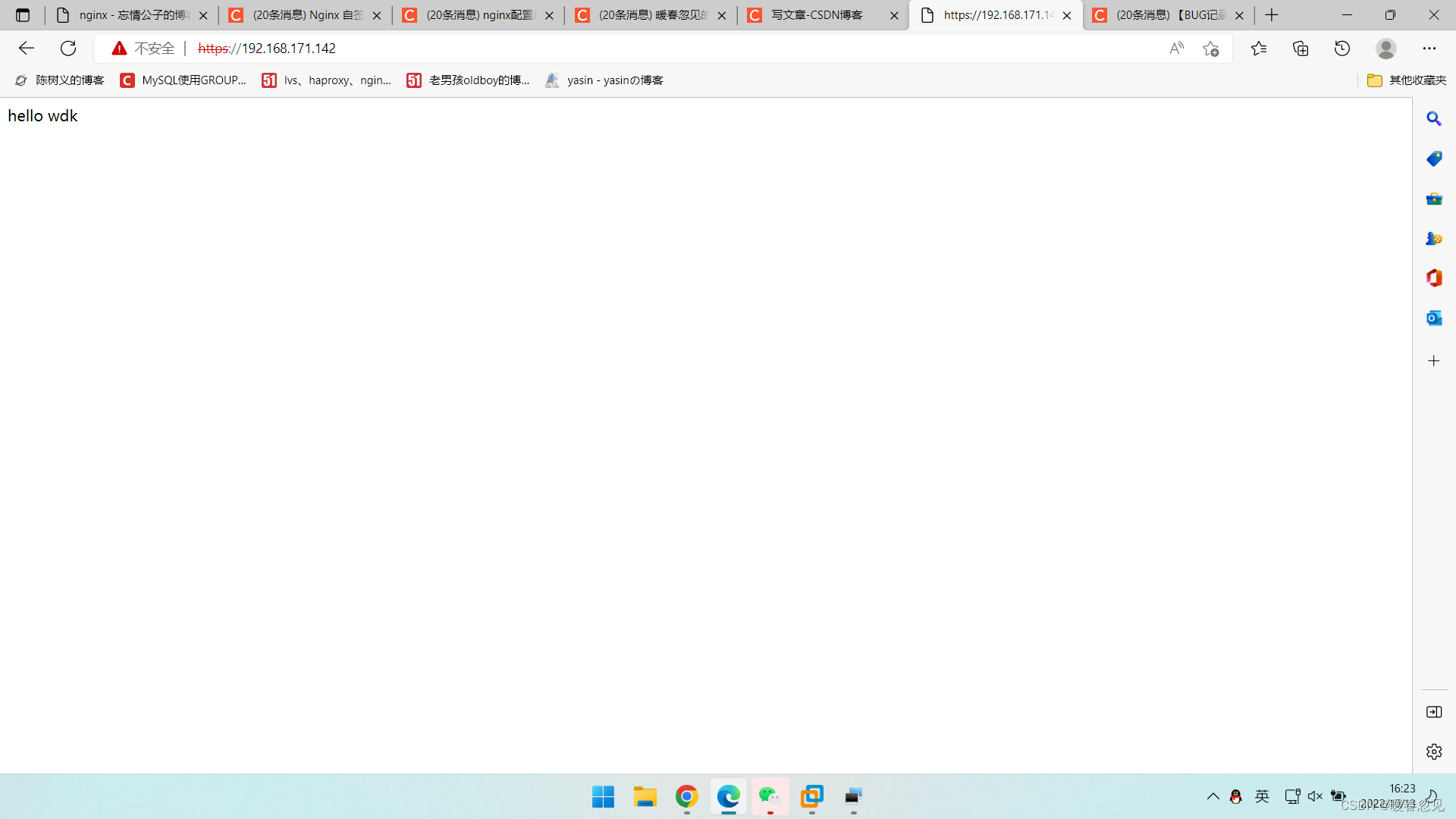Open the Collections icon
The image size is (1456, 819).
1301,49
